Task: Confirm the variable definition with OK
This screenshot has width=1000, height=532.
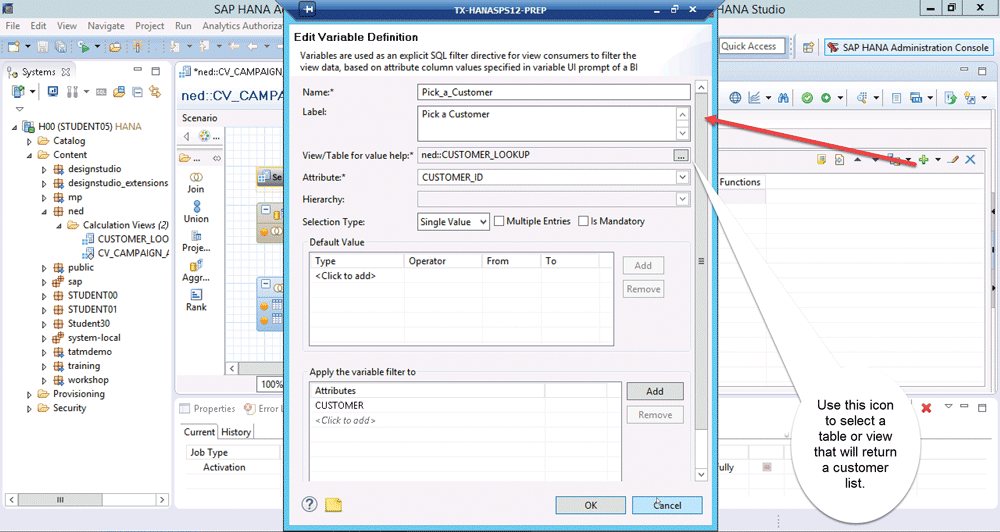Action: point(591,505)
